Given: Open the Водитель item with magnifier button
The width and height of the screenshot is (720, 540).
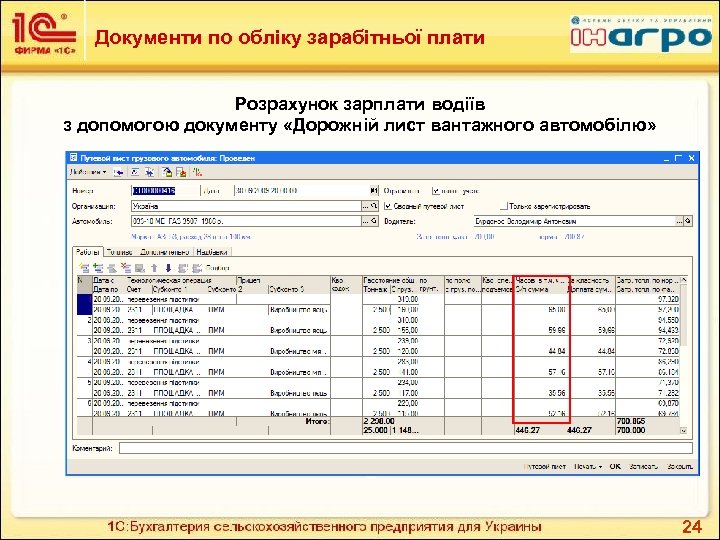Looking at the screenshot, I should pos(688,221).
